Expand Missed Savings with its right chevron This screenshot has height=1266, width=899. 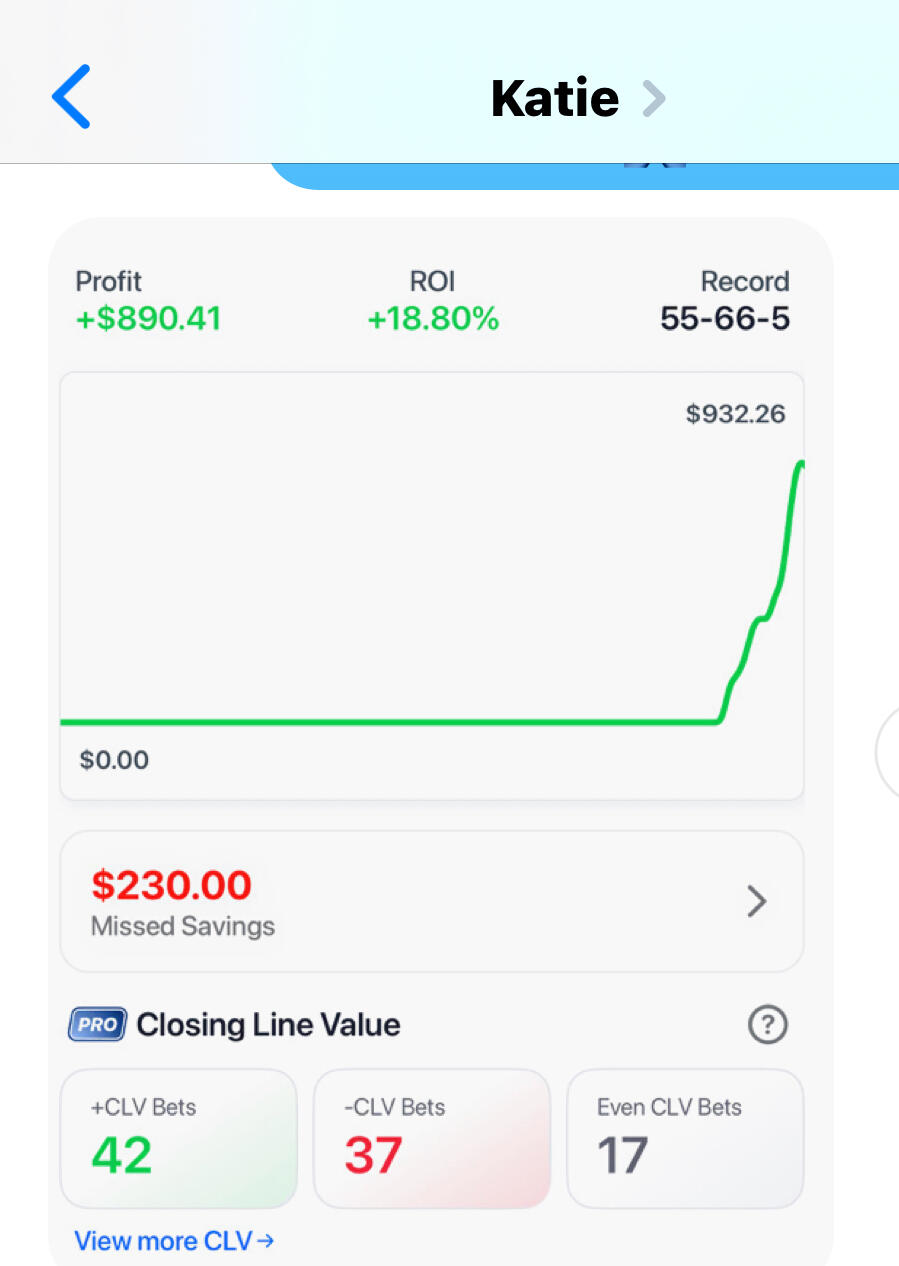(x=757, y=902)
